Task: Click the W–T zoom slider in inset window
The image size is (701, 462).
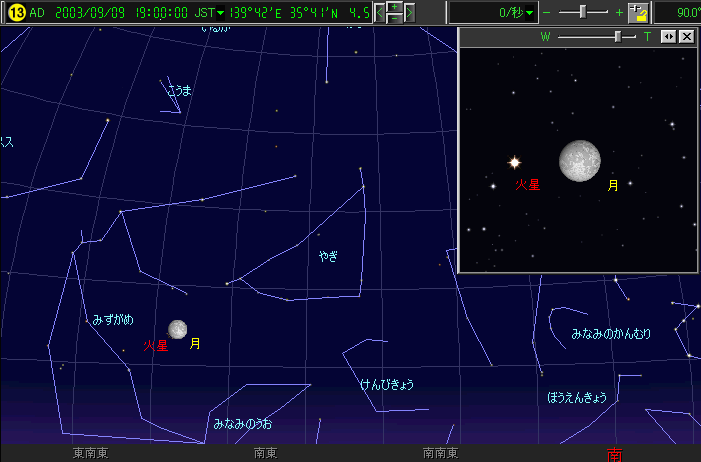Action: (618, 37)
